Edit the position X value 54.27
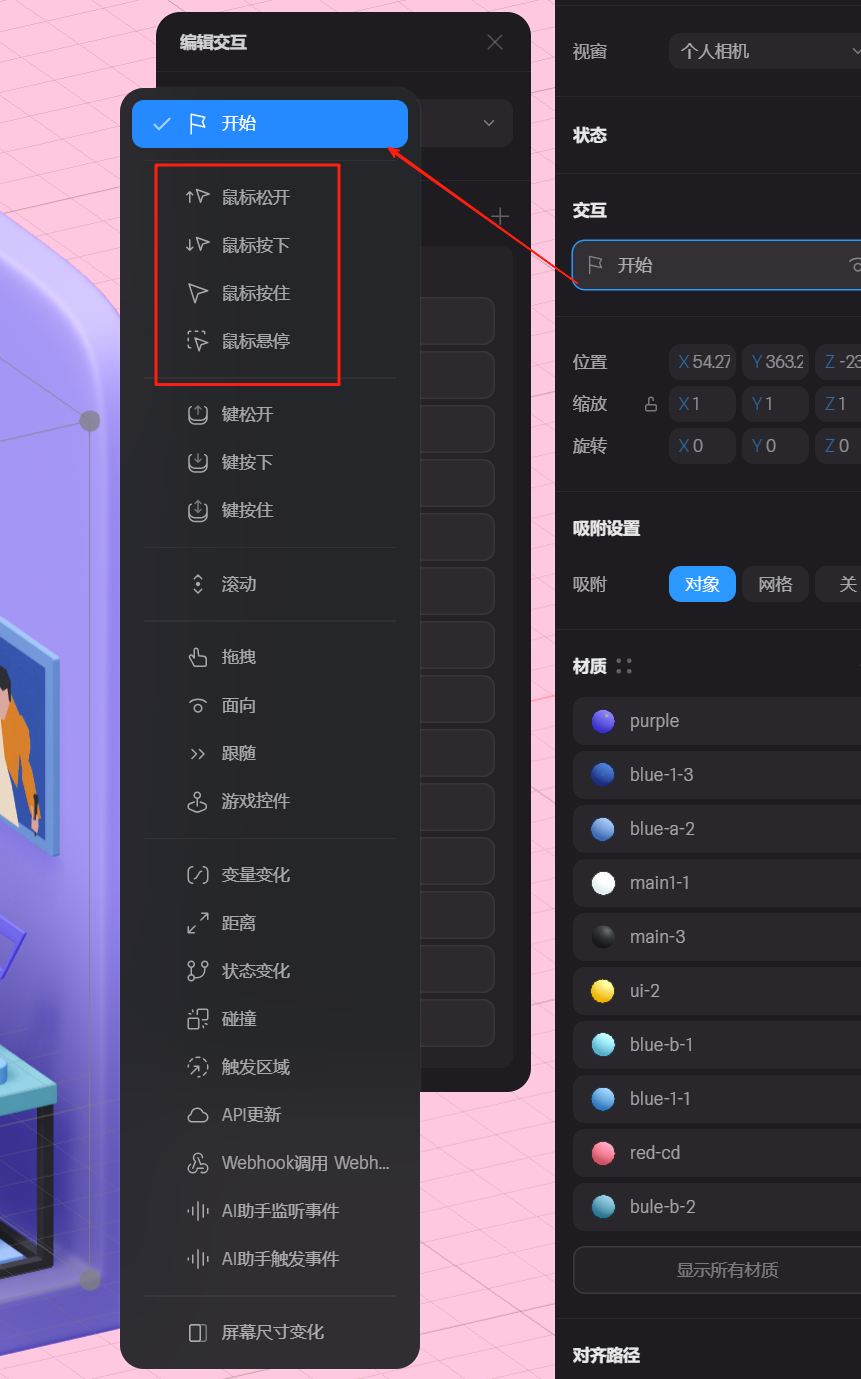The height and width of the screenshot is (1379, 861). (x=702, y=362)
